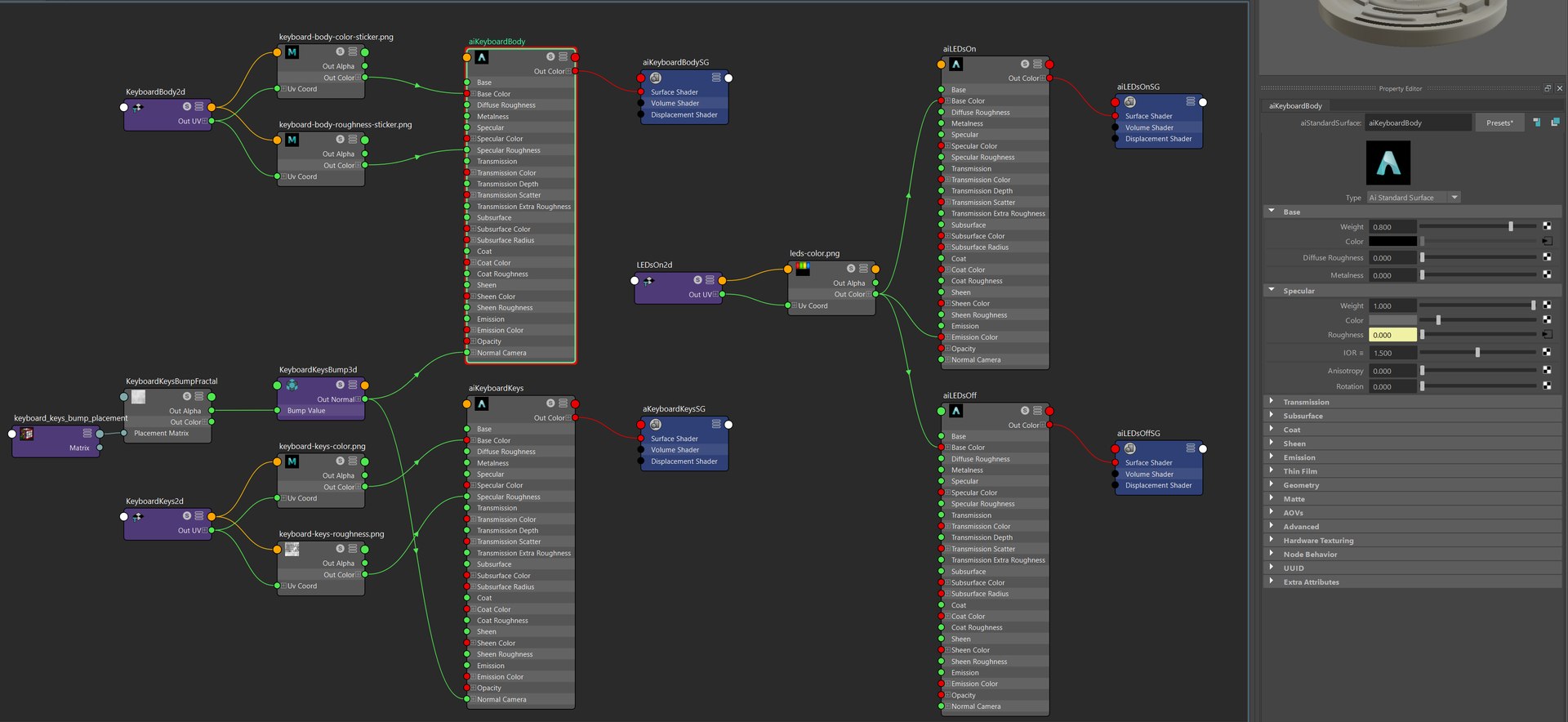1568x722 pixels.
Task: Toggle solo on the aiKeyboardKeys node
Action: point(550,403)
